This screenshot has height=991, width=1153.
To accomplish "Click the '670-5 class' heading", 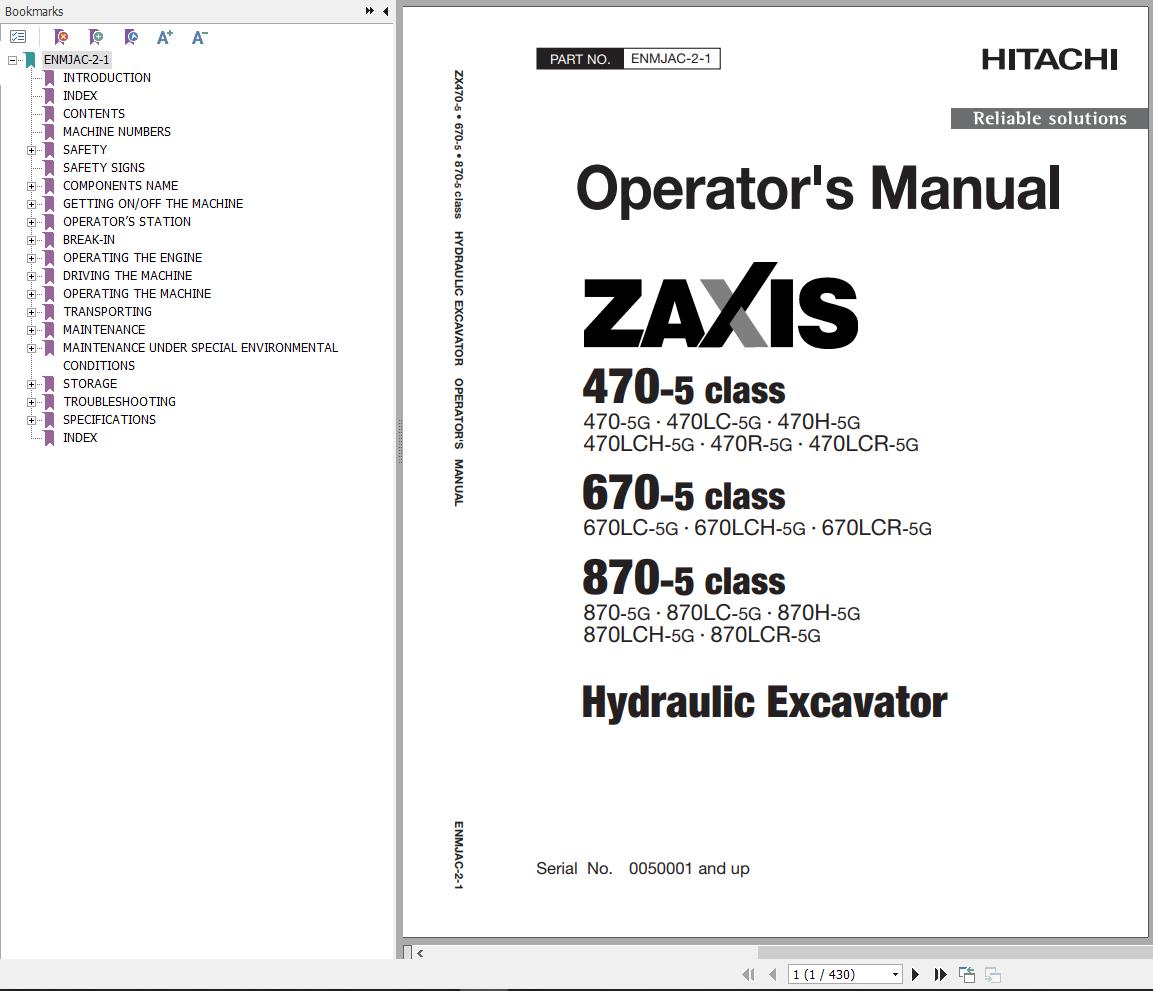I will pyautogui.click(x=684, y=493).
